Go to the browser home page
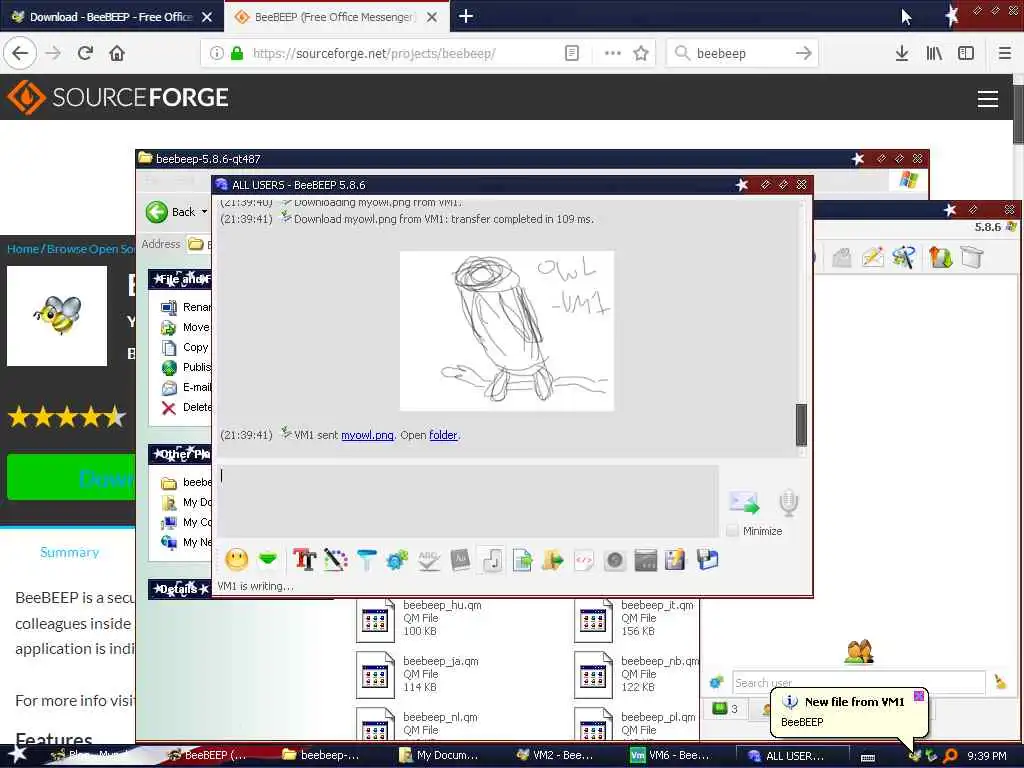Image resolution: width=1024 pixels, height=768 pixels. click(117, 53)
